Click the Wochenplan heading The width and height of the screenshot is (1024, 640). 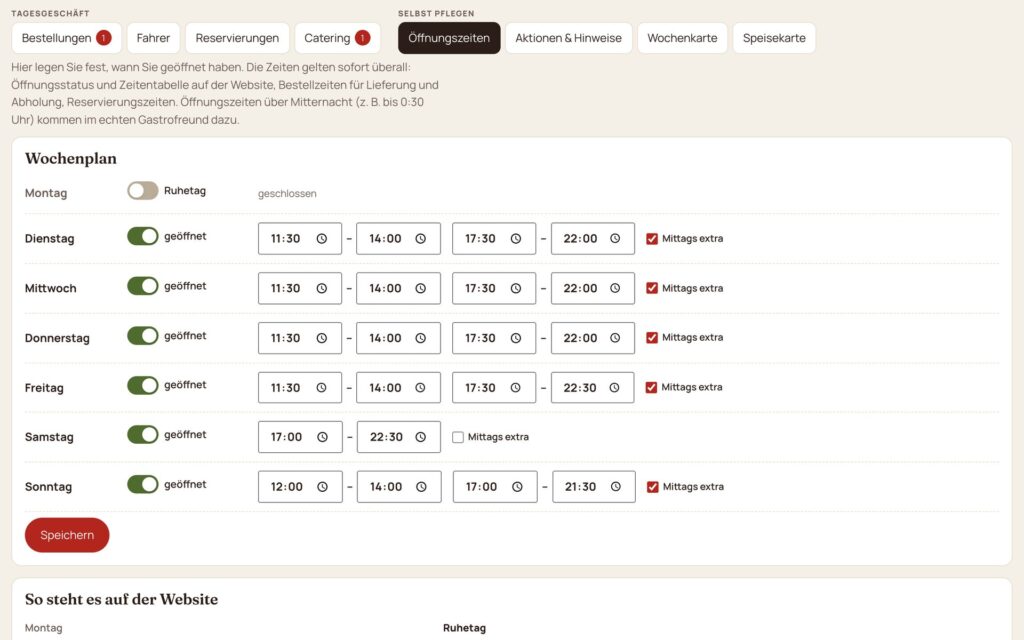71,159
